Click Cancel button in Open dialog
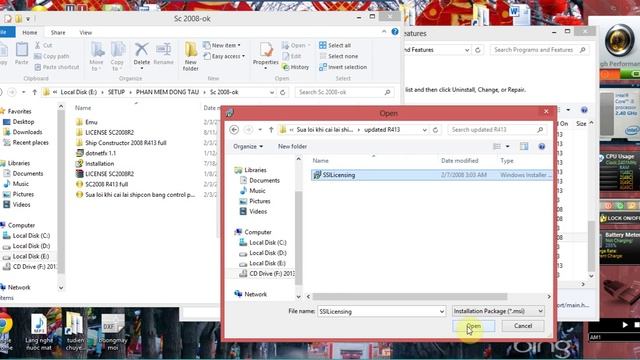Screen dimensions: 640x360 [x=523, y=326]
